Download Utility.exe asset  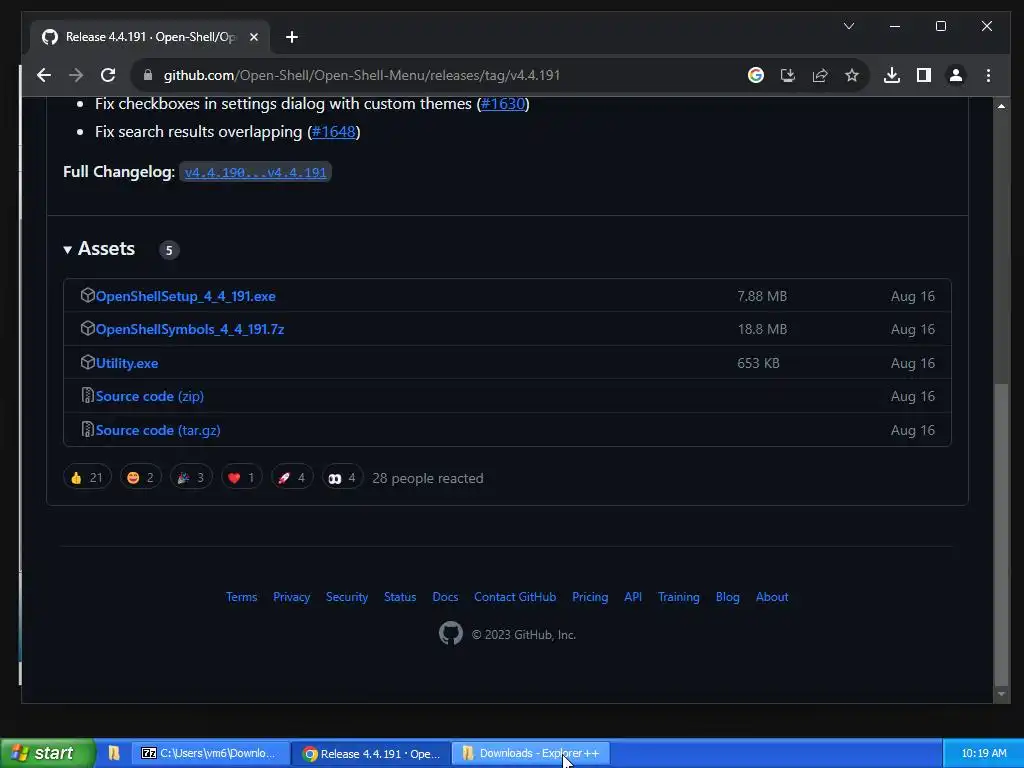[x=127, y=363]
